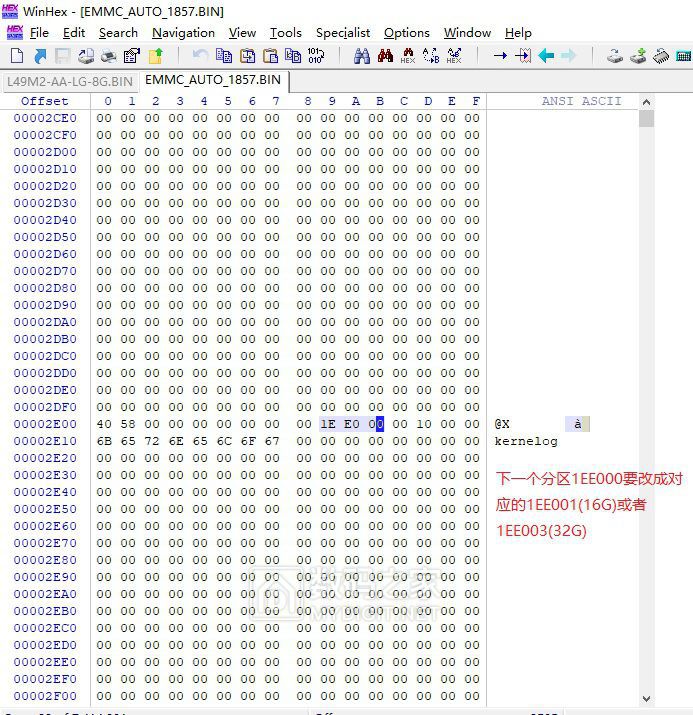Click the Print icon in toolbar
Image resolution: width=693 pixels, height=715 pixels.
click(x=86, y=56)
